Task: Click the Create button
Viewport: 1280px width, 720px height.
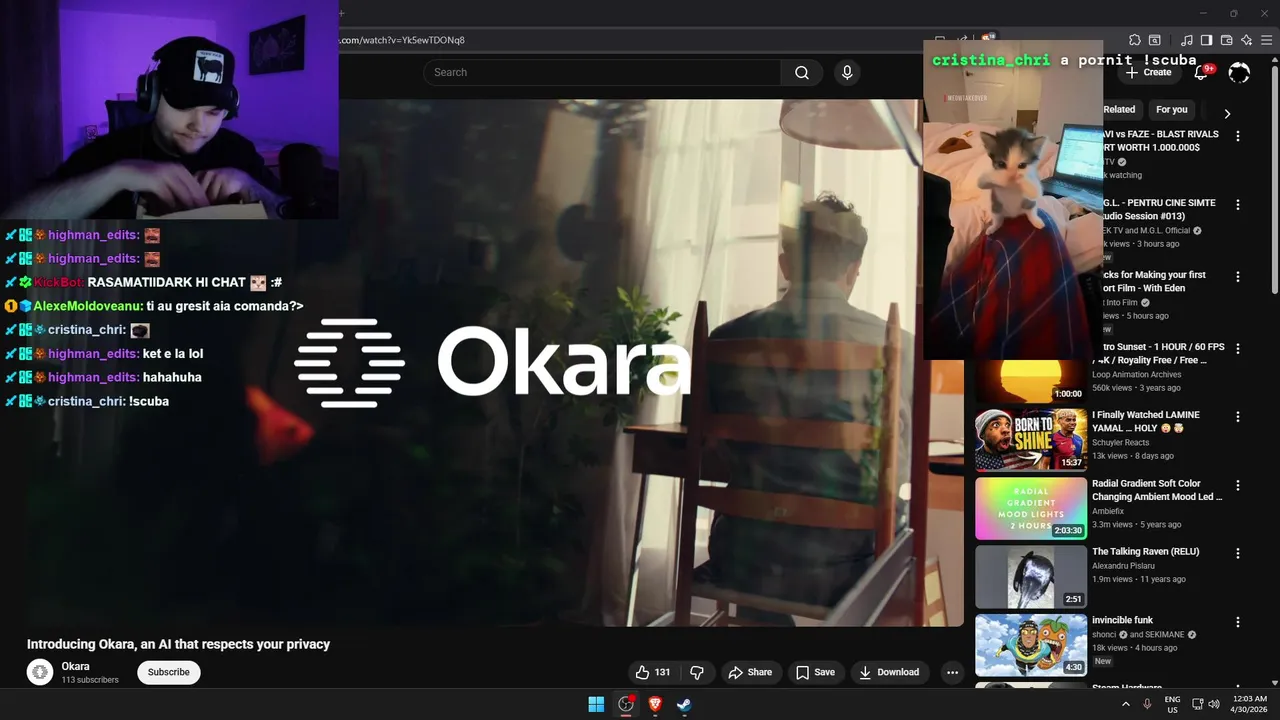Action: click(1148, 72)
